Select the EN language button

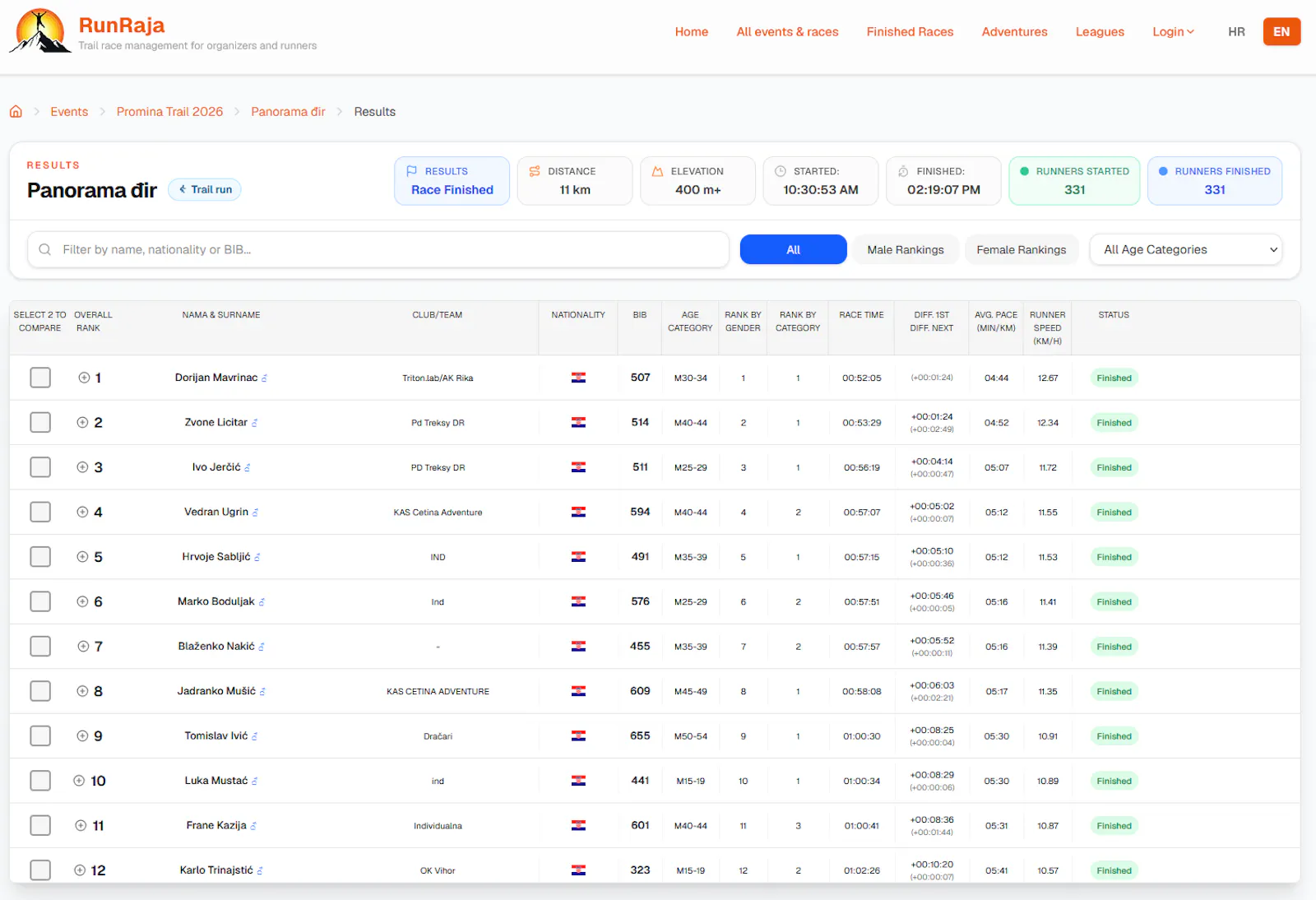coord(1281,31)
